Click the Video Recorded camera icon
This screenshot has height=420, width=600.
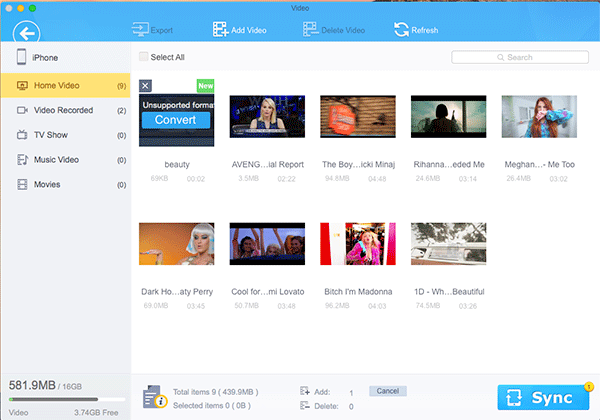click(22, 110)
